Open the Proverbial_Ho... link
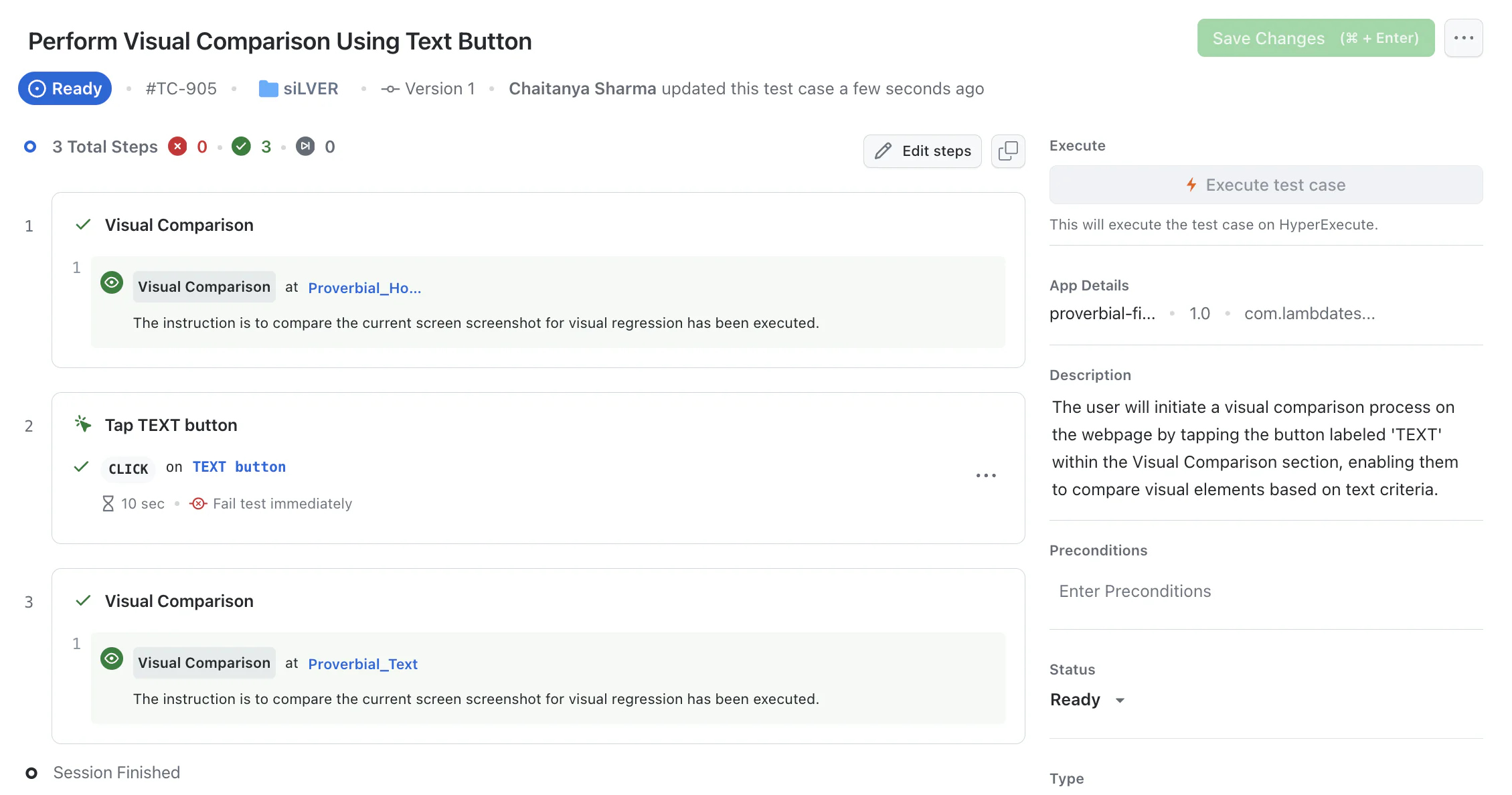 (x=364, y=288)
